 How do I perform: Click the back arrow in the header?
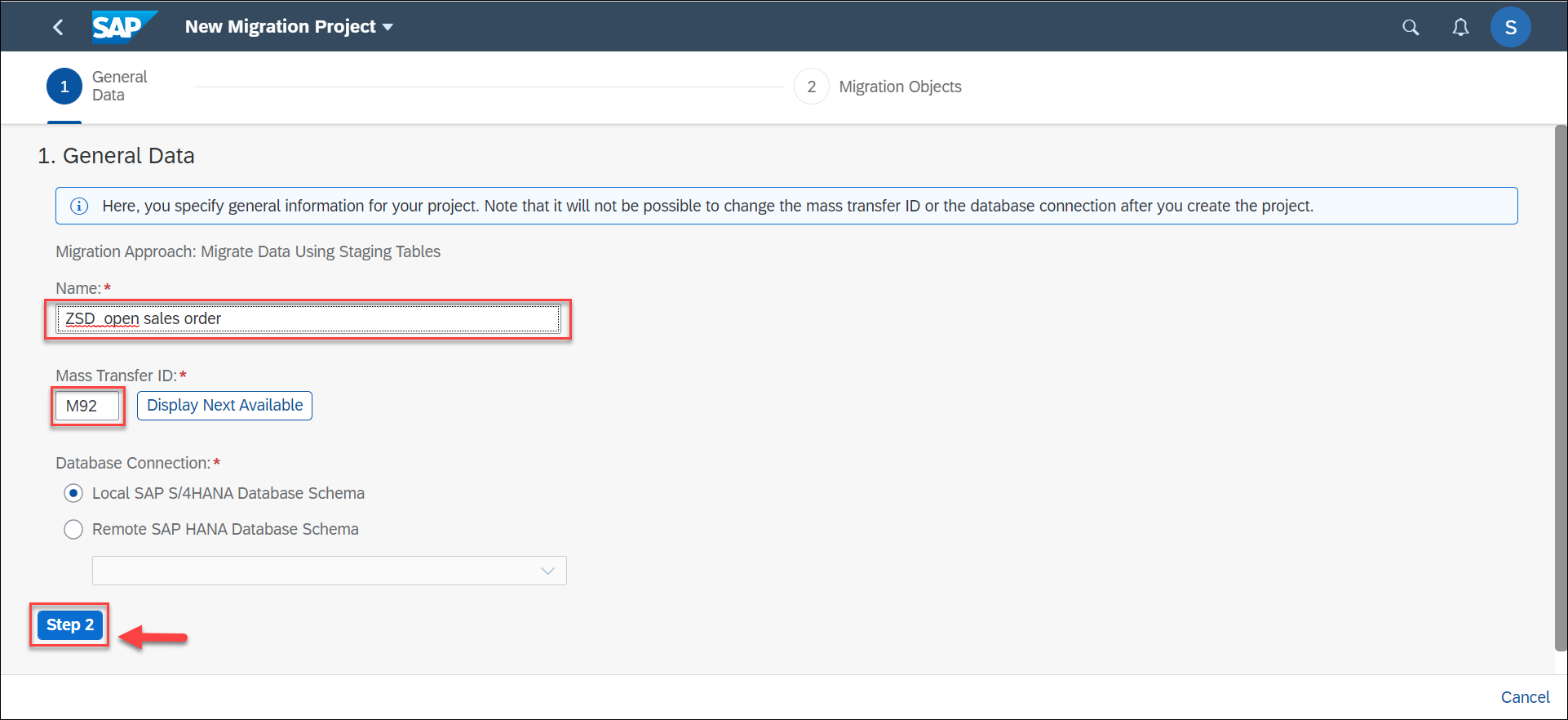[58, 27]
